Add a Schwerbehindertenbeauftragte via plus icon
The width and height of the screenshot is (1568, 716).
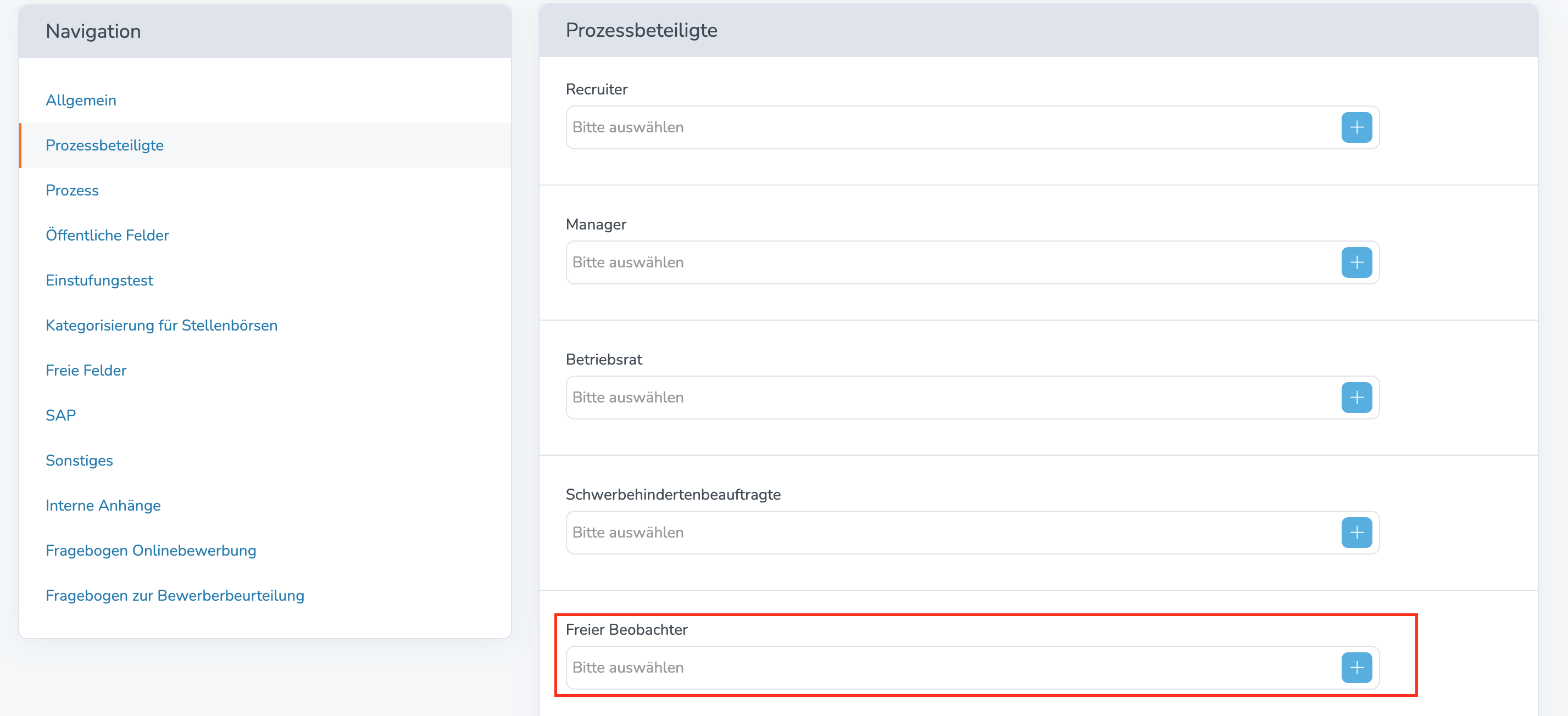[x=1356, y=532]
